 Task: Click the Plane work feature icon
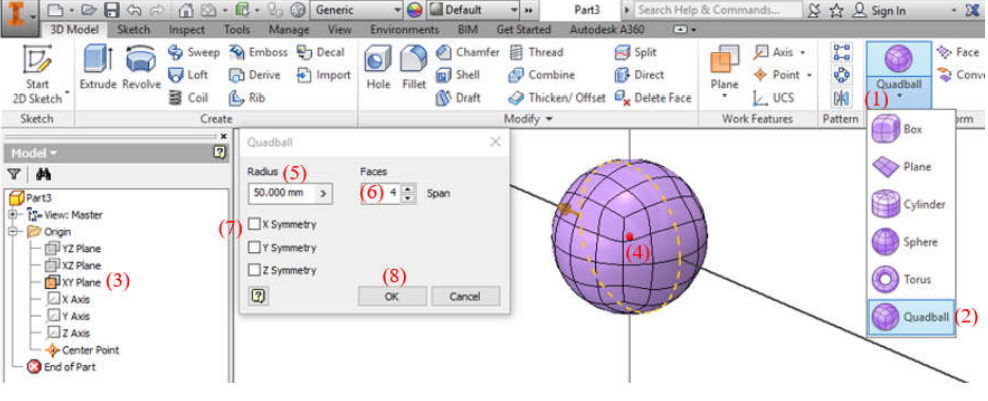pos(724,63)
